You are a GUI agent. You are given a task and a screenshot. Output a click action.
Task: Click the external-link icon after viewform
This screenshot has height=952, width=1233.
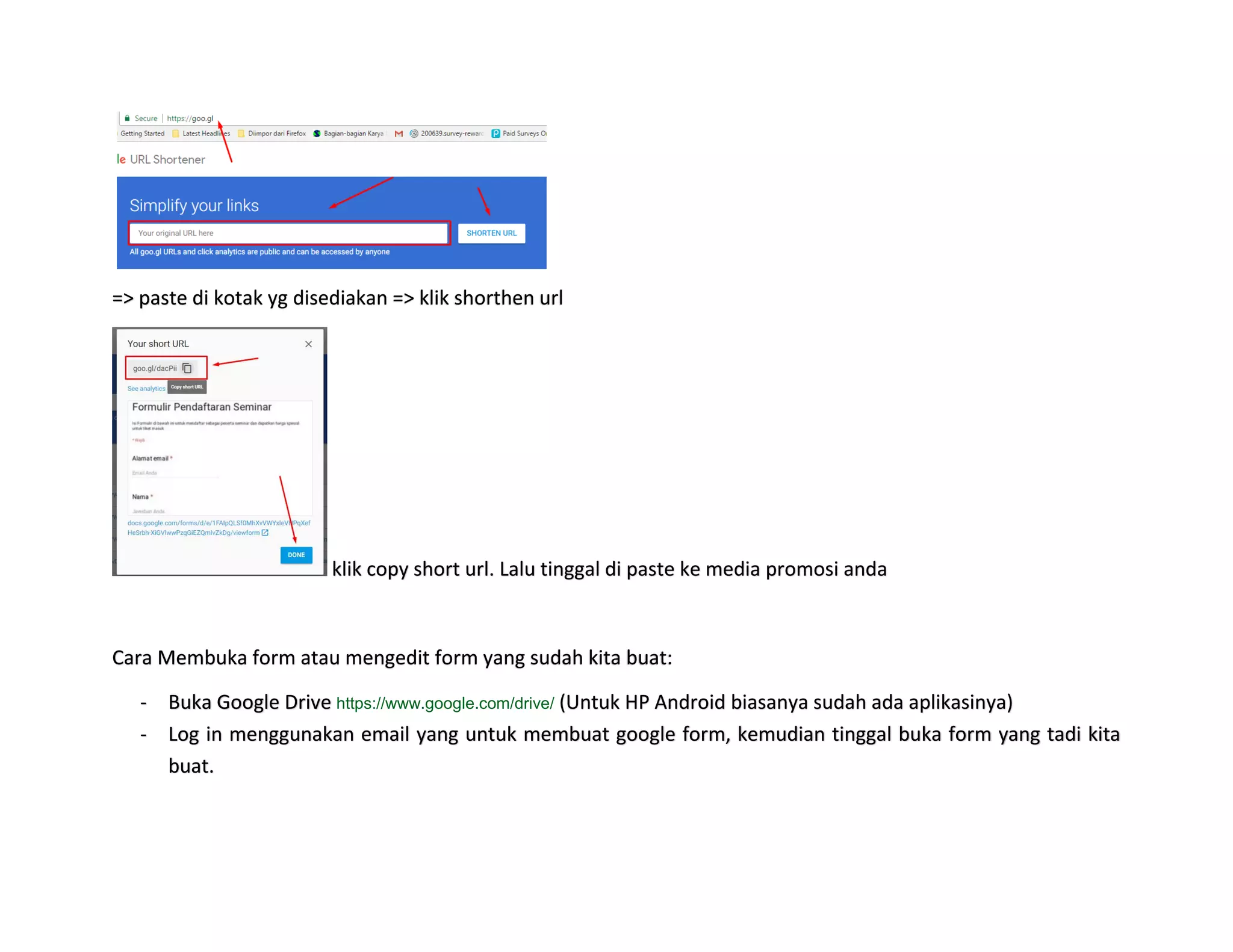[265, 533]
